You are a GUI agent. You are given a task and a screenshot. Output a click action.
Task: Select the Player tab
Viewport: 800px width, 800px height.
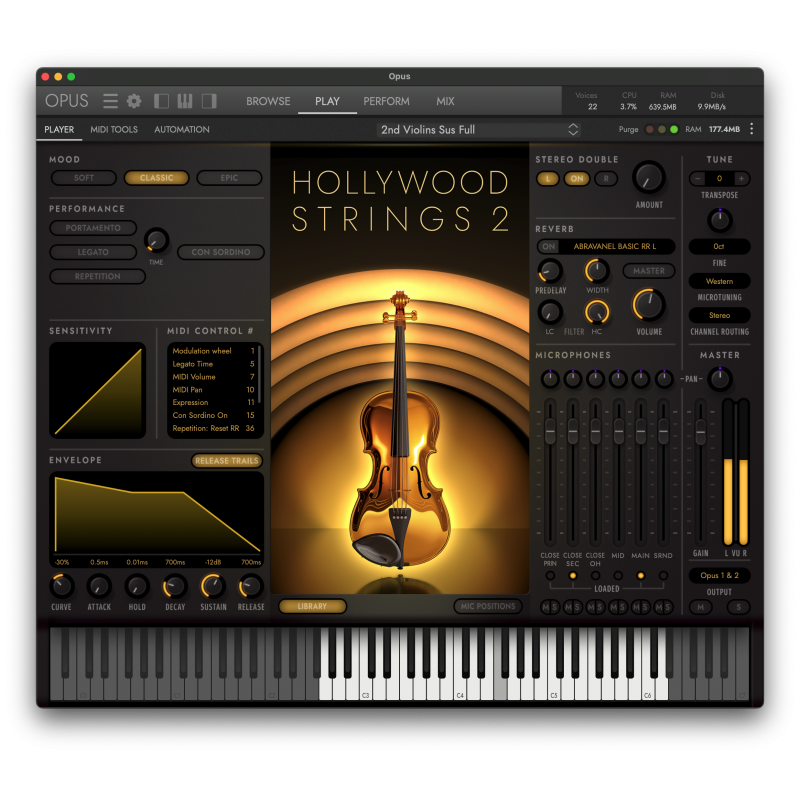point(59,130)
